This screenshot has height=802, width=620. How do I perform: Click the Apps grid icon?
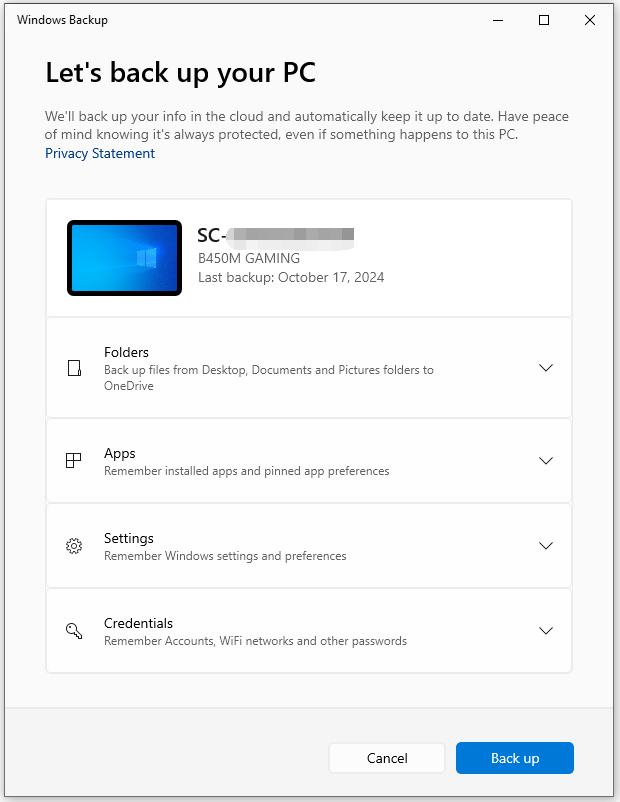click(73, 461)
